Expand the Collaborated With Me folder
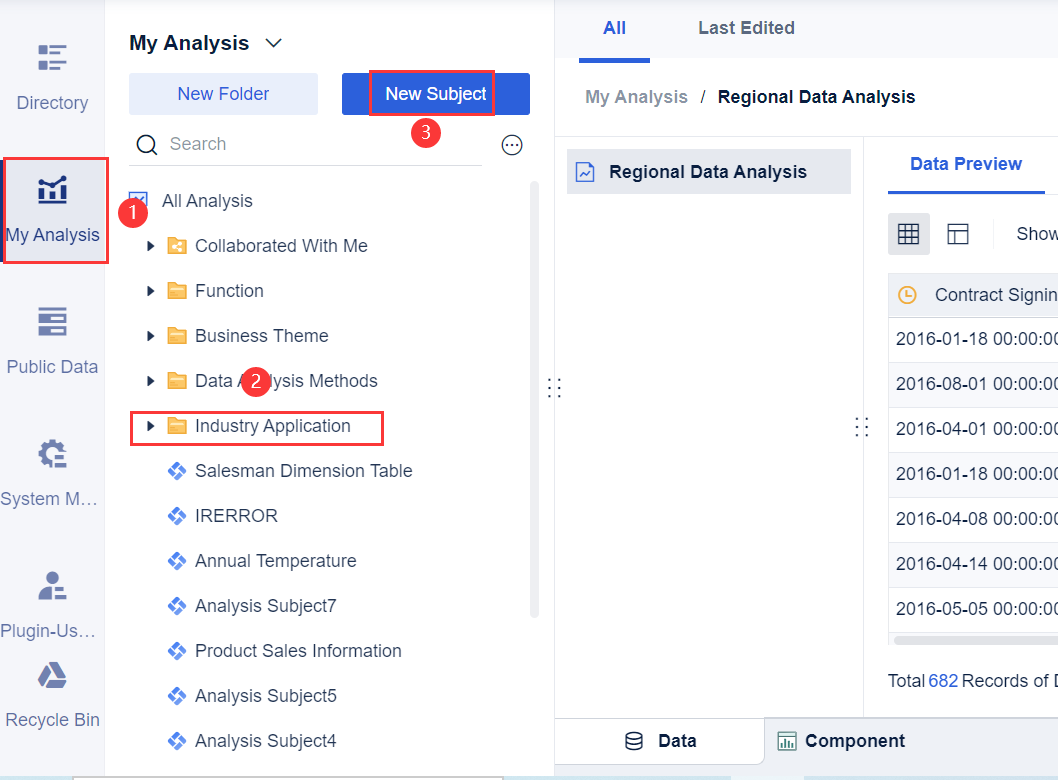The image size is (1058, 780). coord(151,246)
